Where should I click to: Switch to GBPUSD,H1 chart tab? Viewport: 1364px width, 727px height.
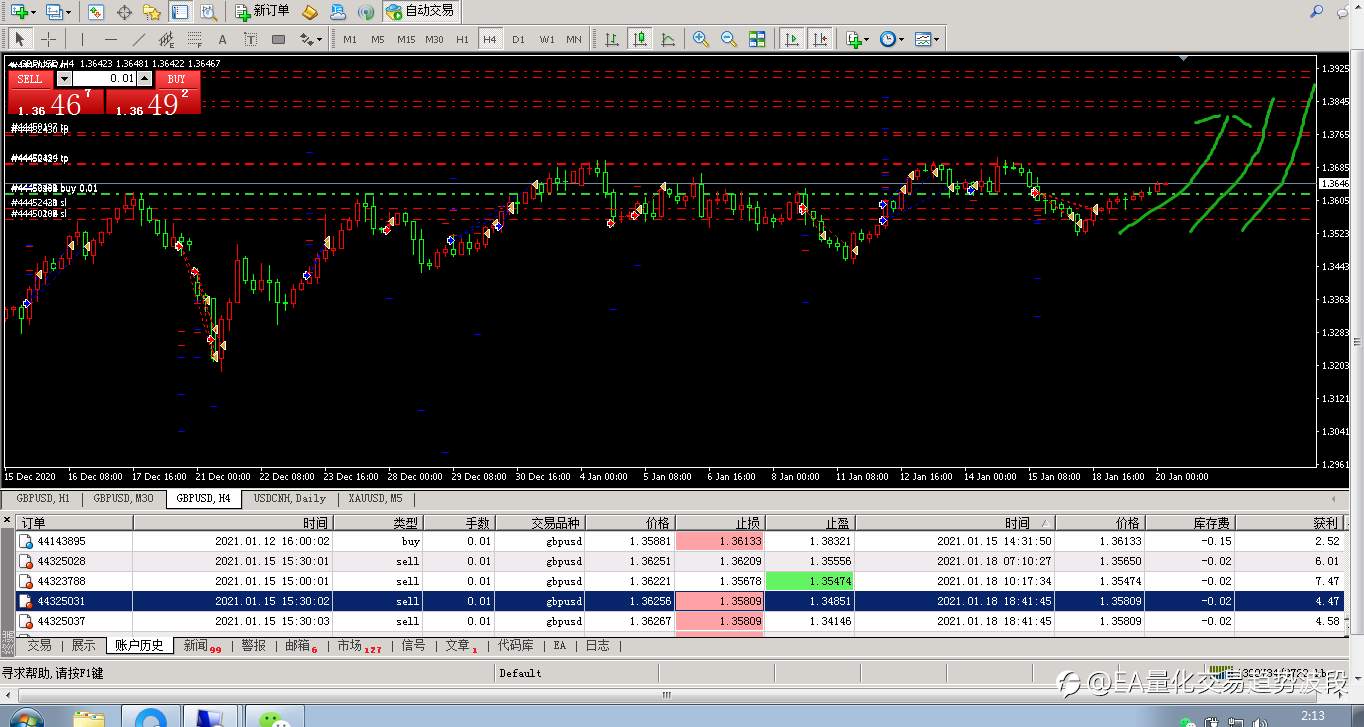43,498
